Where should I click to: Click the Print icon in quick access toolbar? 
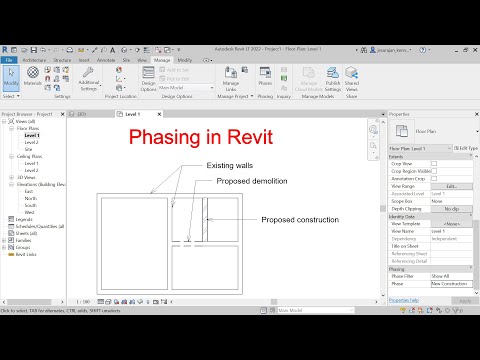tap(70, 50)
